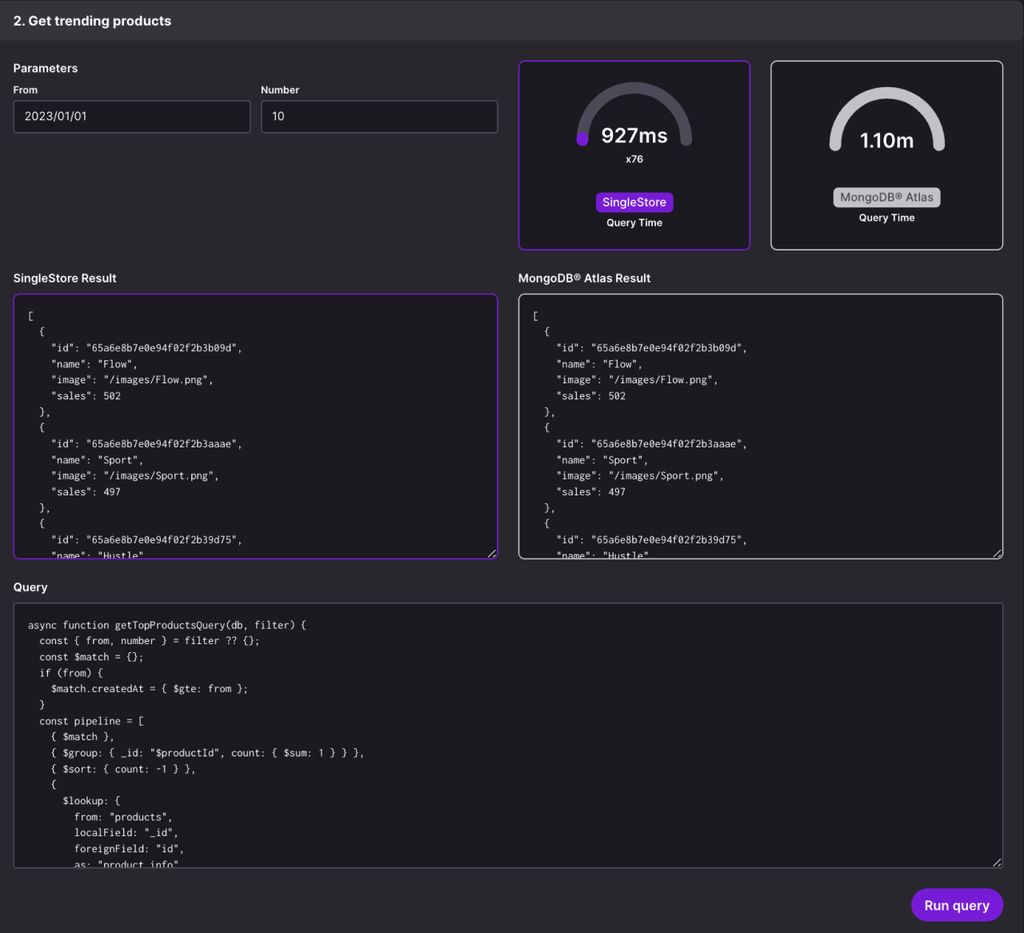Grab SingleStore Result resize handle
The width and height of the screenshot is (1024, 933).
tap(492, 553)
